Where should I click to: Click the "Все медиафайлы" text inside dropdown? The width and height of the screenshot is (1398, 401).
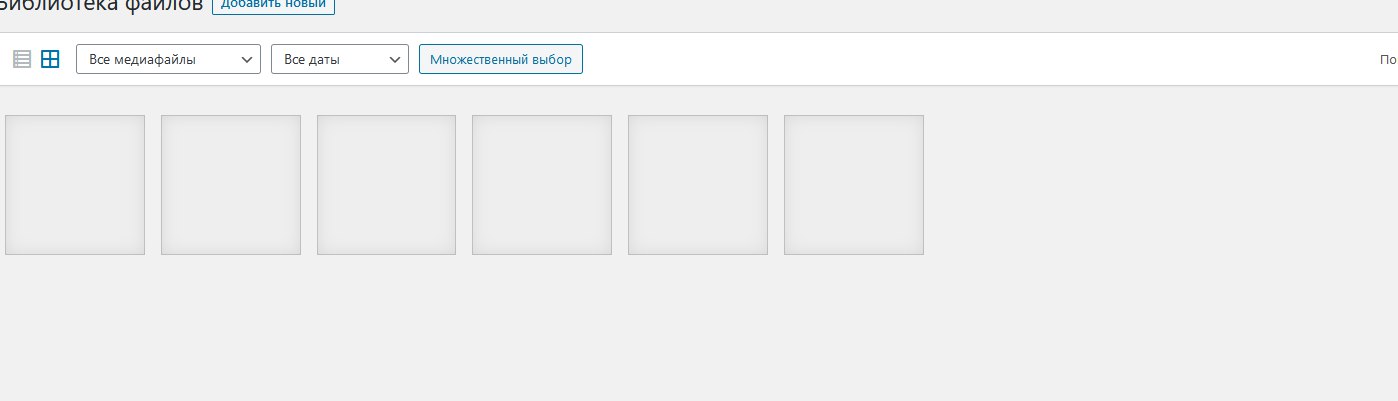[x=142, y=60]
